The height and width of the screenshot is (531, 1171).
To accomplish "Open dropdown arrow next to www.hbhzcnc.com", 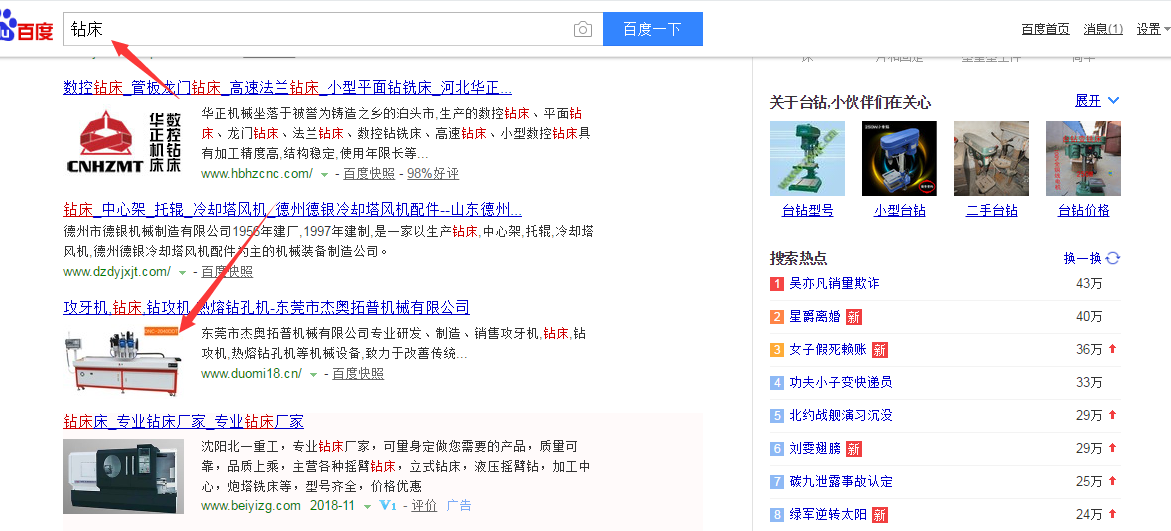I will [x=324, y=174].
